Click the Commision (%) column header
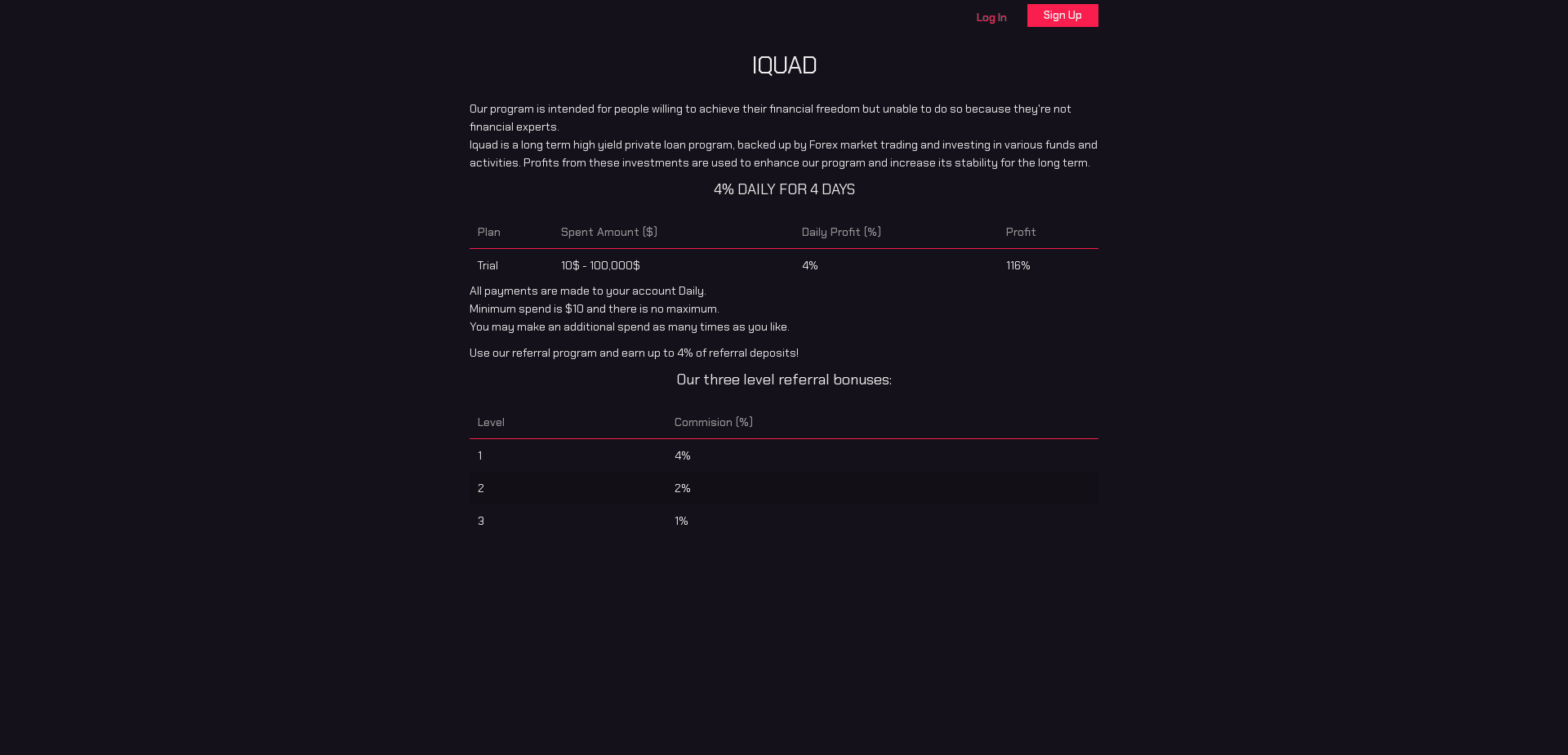The image size is (1568, 755). pos(713,422)
